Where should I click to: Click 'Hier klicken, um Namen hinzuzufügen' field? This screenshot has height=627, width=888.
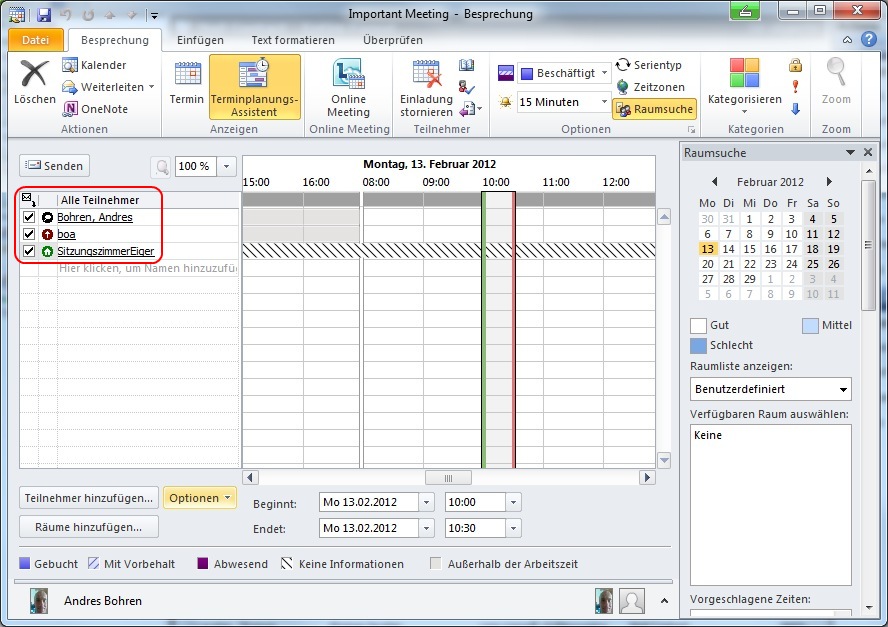click(147, 268)
